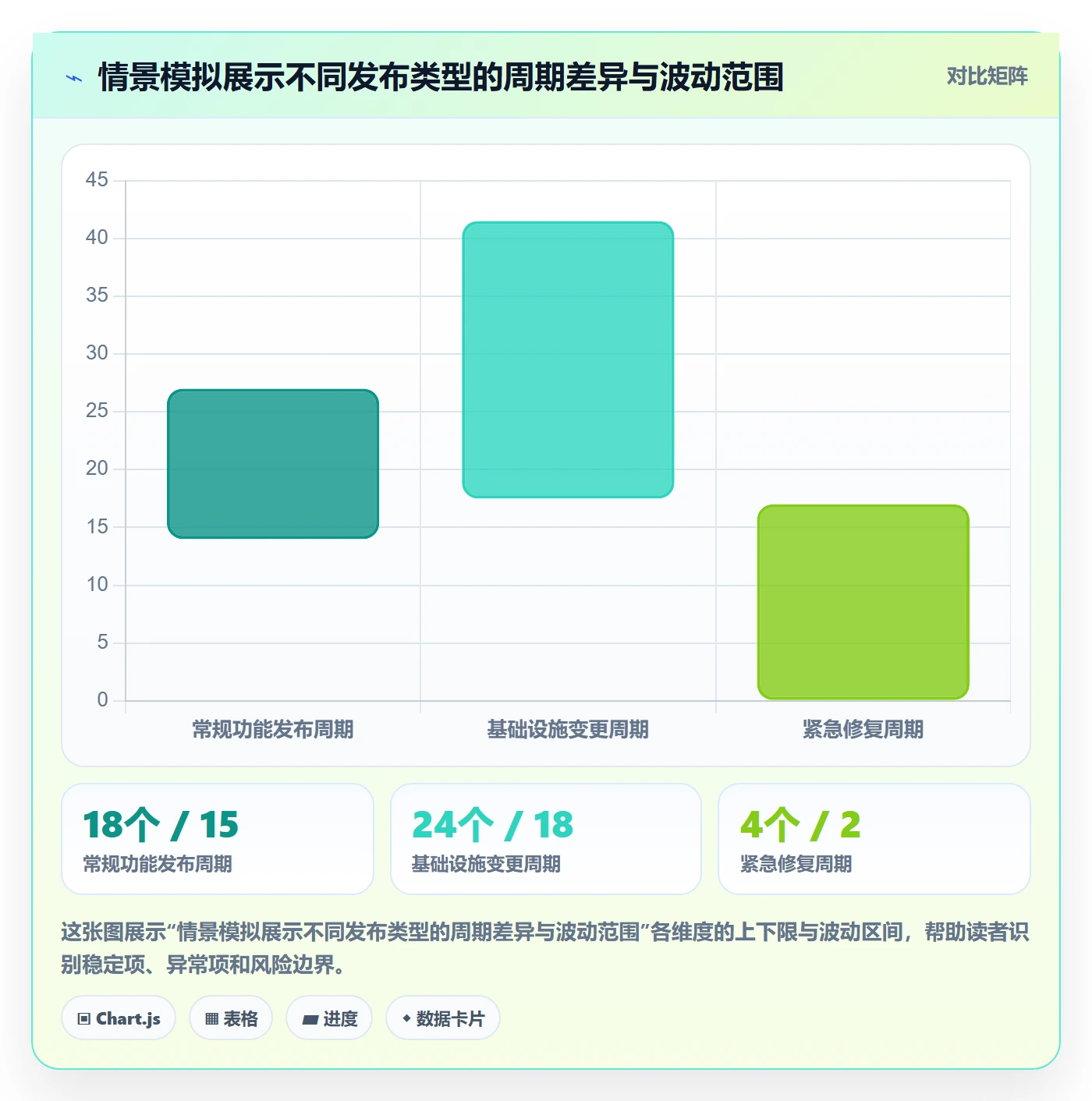Select the 4个 / 2 data card
Image resolution: width=1092 pixels, height=1101 pixels.
click(874, 839)
